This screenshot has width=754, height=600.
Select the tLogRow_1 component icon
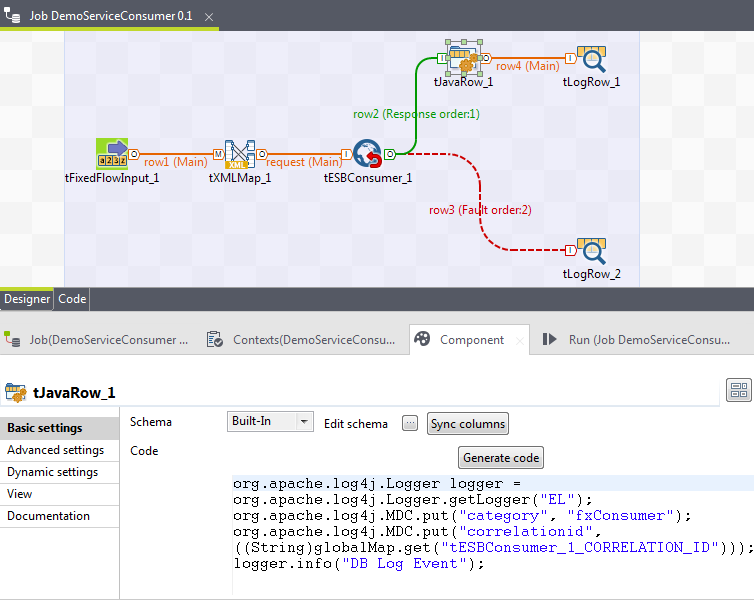click(x=592, y=59)
